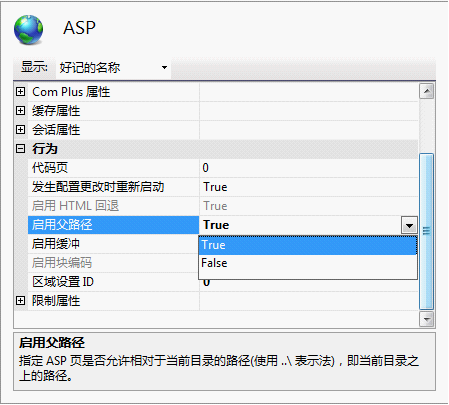This screenshot has width=449, height=405.
Task: Select False in the dropdown list
Action: [308, 263]
